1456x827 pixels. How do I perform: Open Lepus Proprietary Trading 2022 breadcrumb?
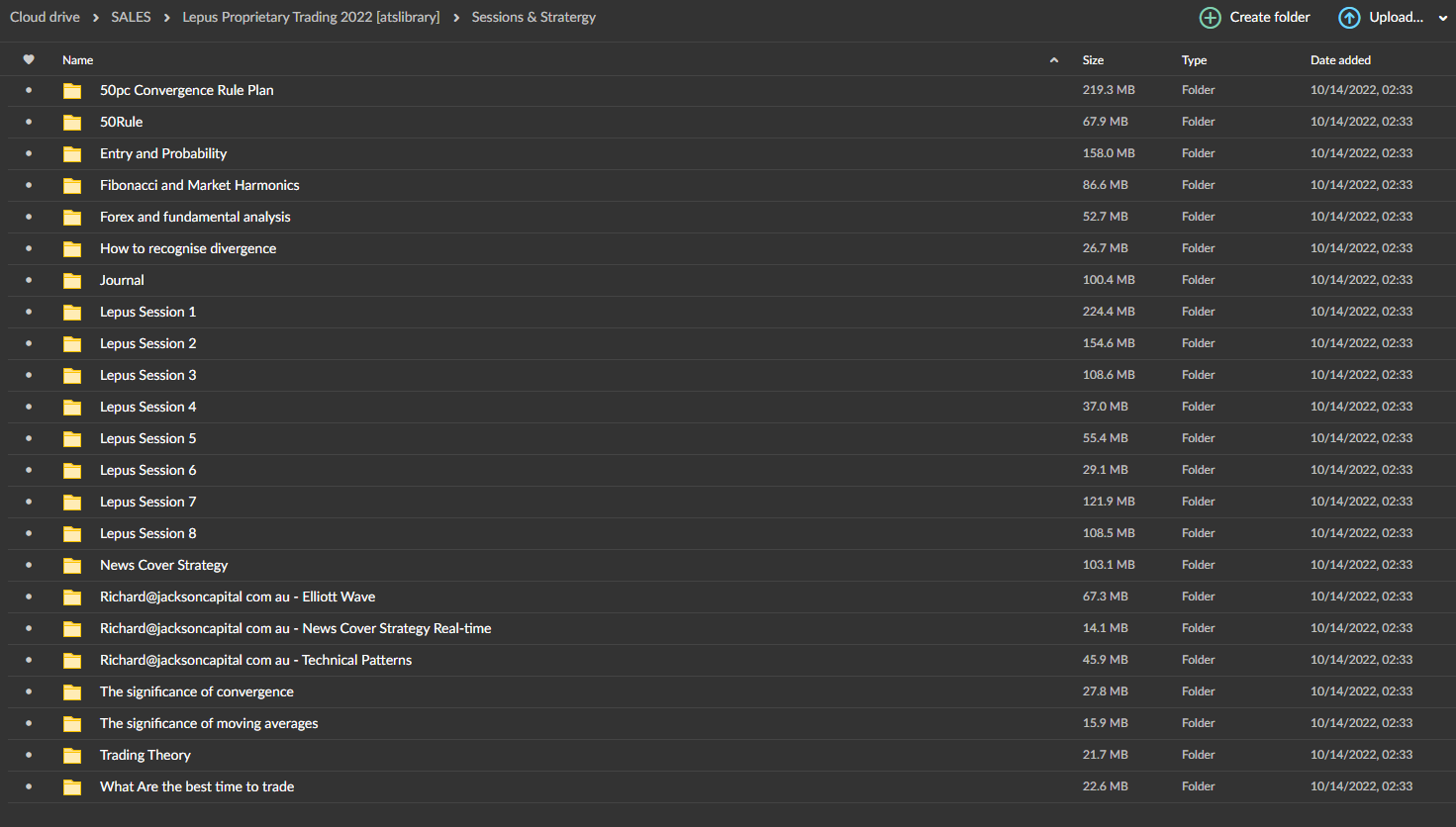click(x=311, y=17)
